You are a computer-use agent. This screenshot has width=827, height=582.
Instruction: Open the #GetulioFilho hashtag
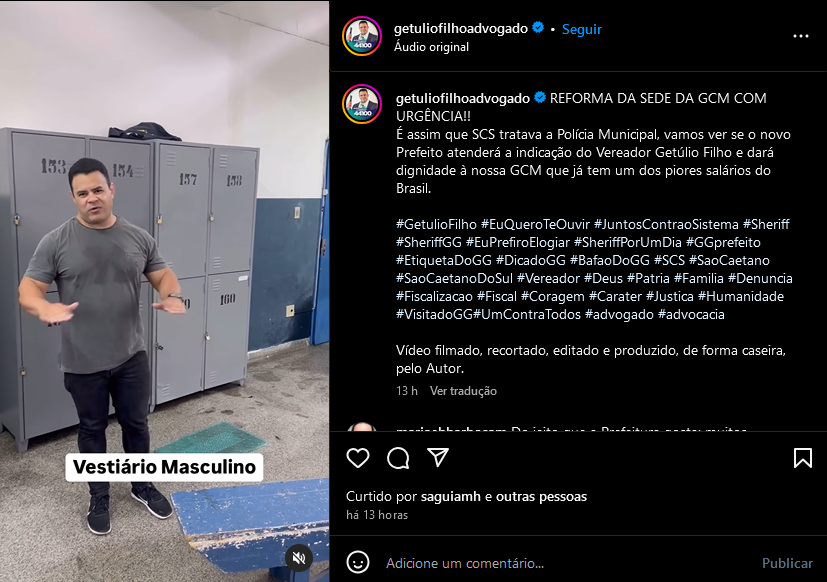(436, 224)
